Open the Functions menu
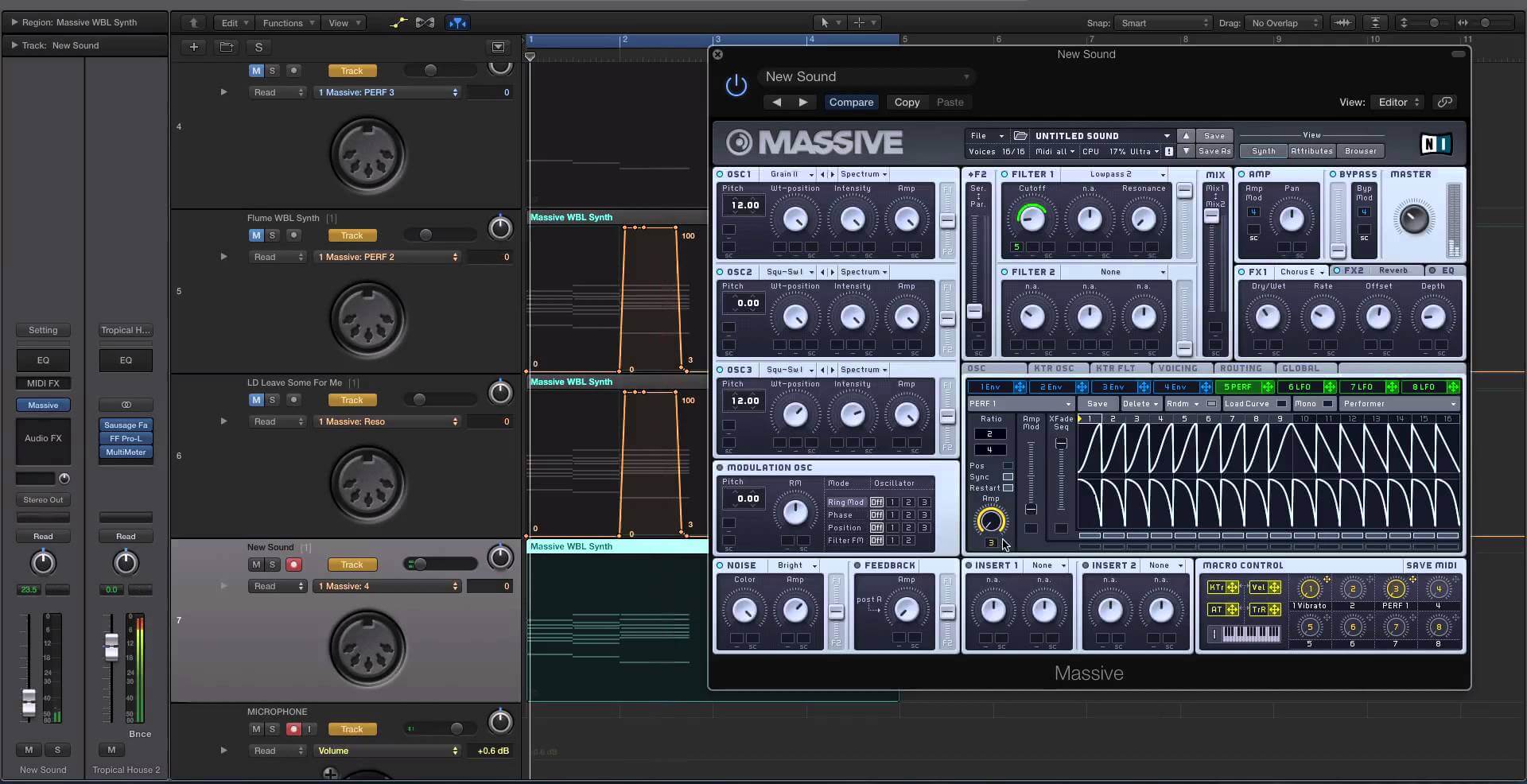1527x784 pixels. pyautogui.click(x=288, y=23)
